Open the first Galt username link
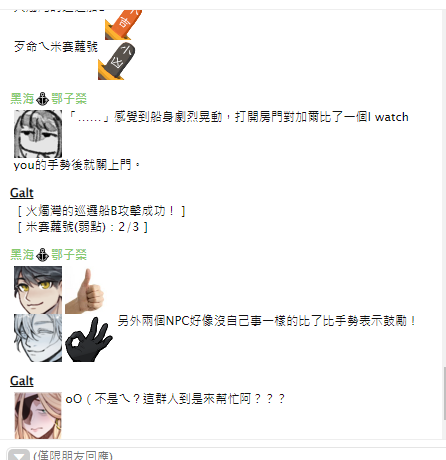The width and height of the screenshot is (446, 460). pos(22,193)
